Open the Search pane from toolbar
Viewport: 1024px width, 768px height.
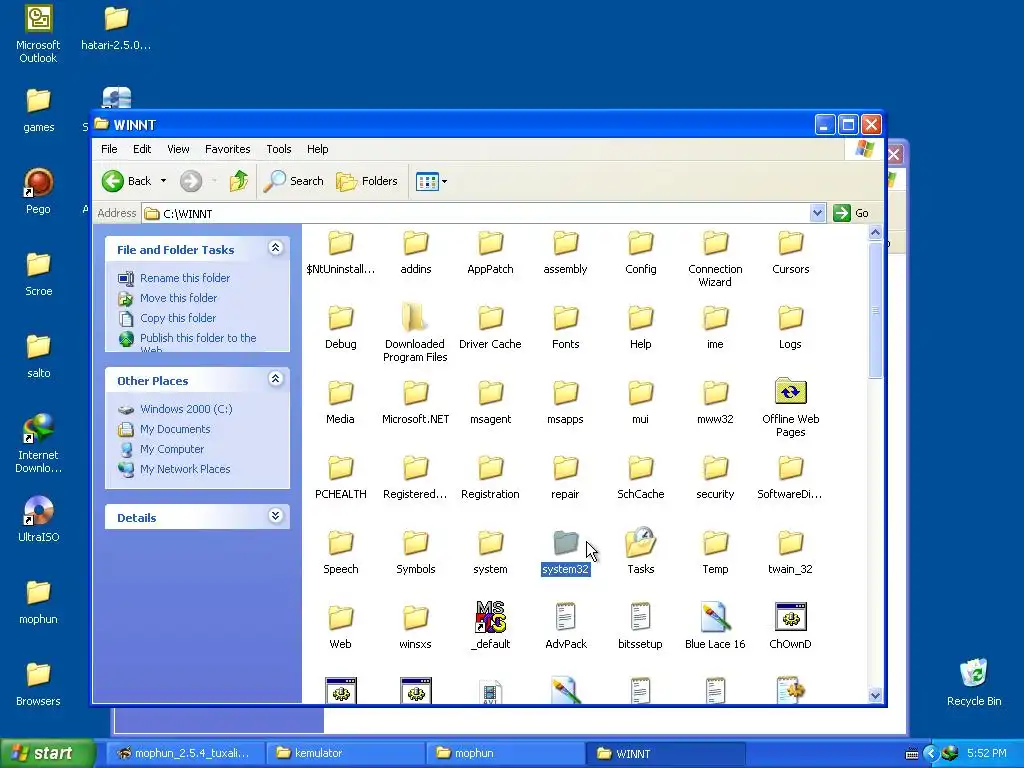click(293, 181)
